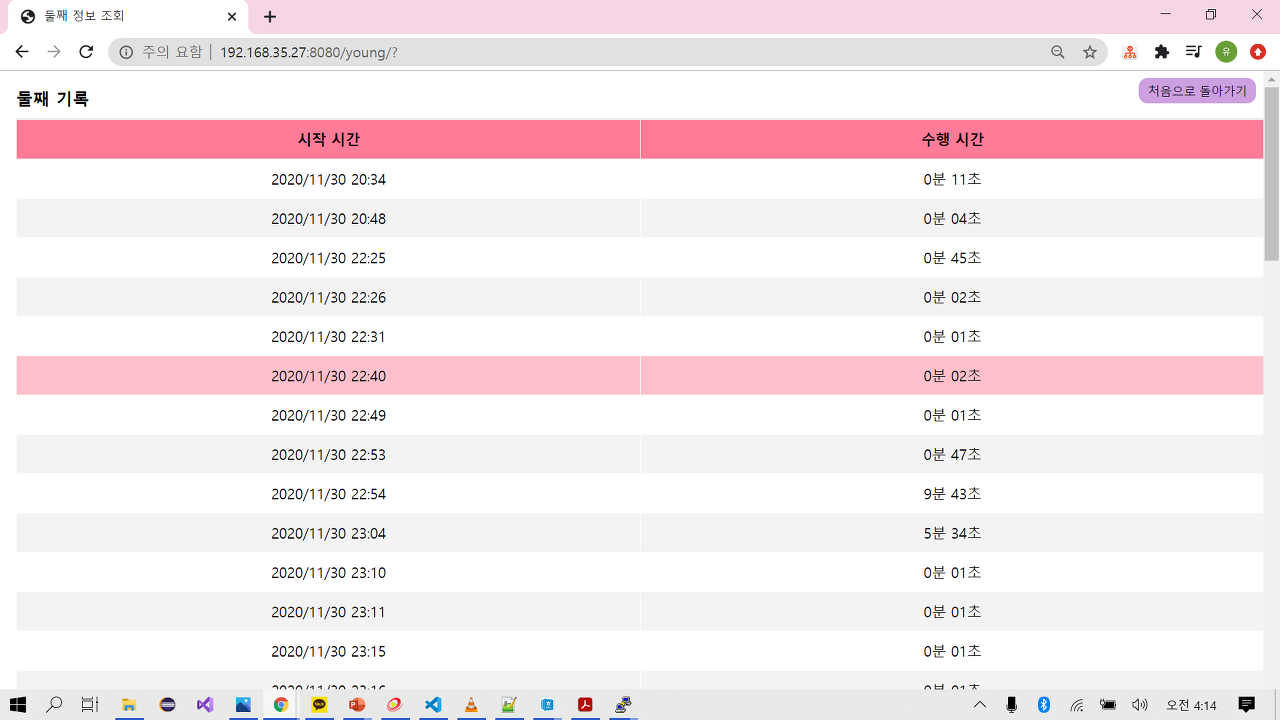Open a new browser tab
The image size is (1280, 720).
270,17
